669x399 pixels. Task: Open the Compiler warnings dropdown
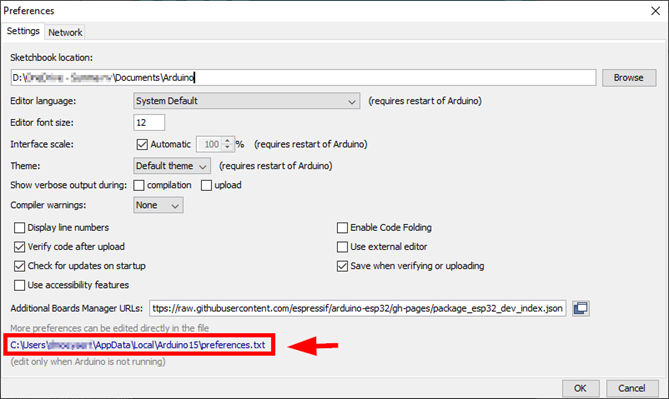(x=158, y=205)
